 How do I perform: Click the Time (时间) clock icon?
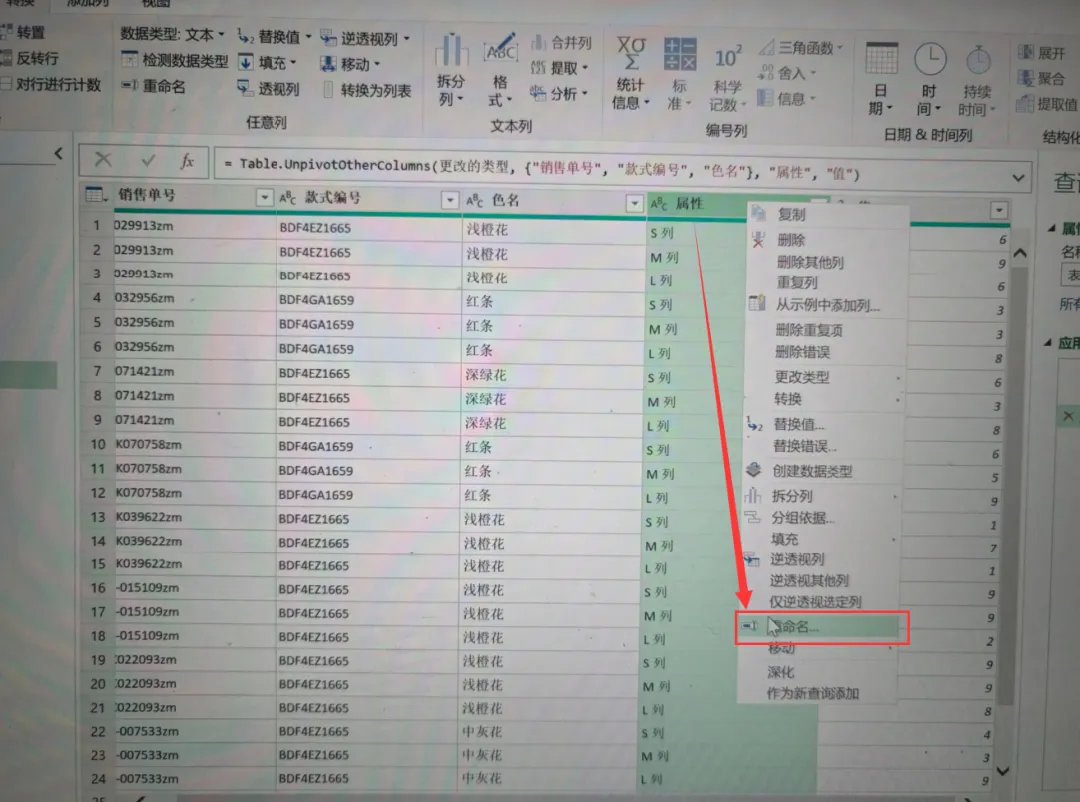pos(930,60)
